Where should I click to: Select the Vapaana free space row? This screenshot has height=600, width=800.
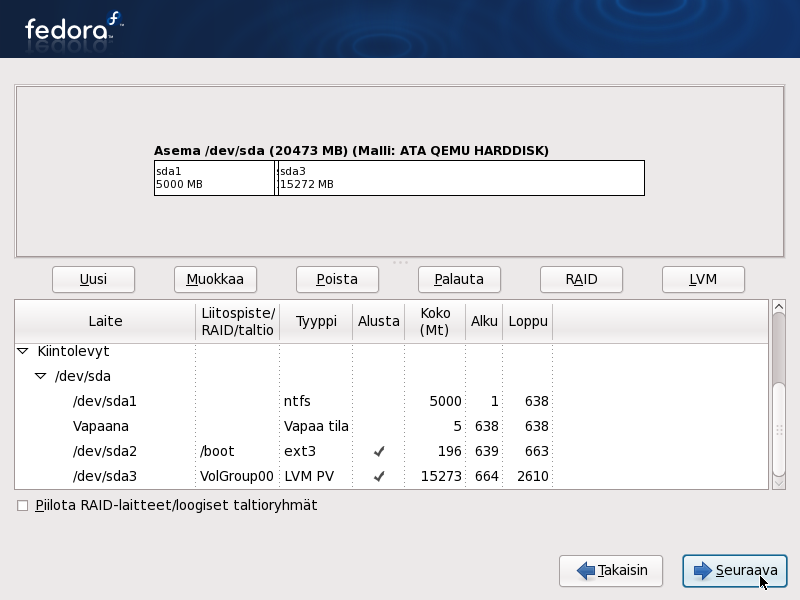(x=101, y=427)
